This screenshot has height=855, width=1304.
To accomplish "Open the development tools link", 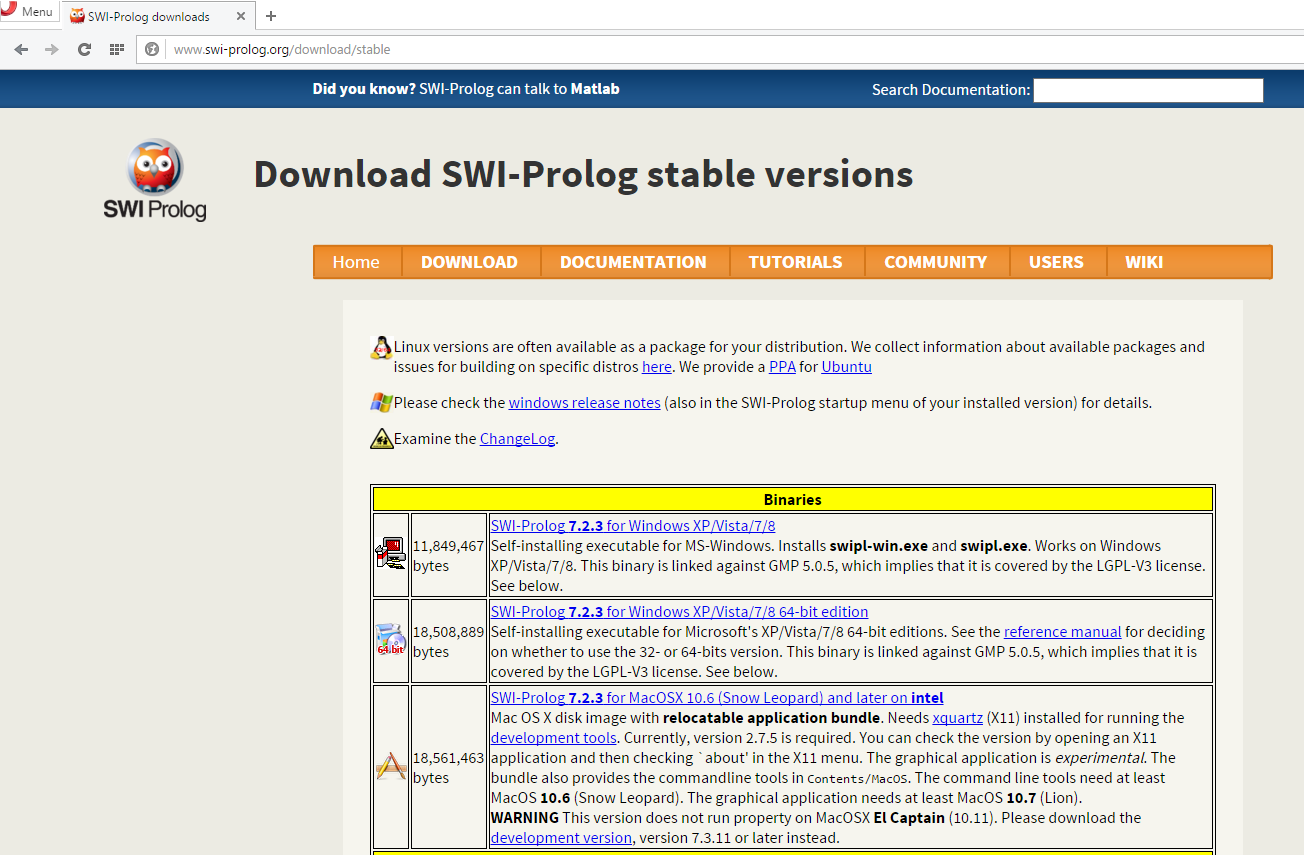I will (553, 738).
